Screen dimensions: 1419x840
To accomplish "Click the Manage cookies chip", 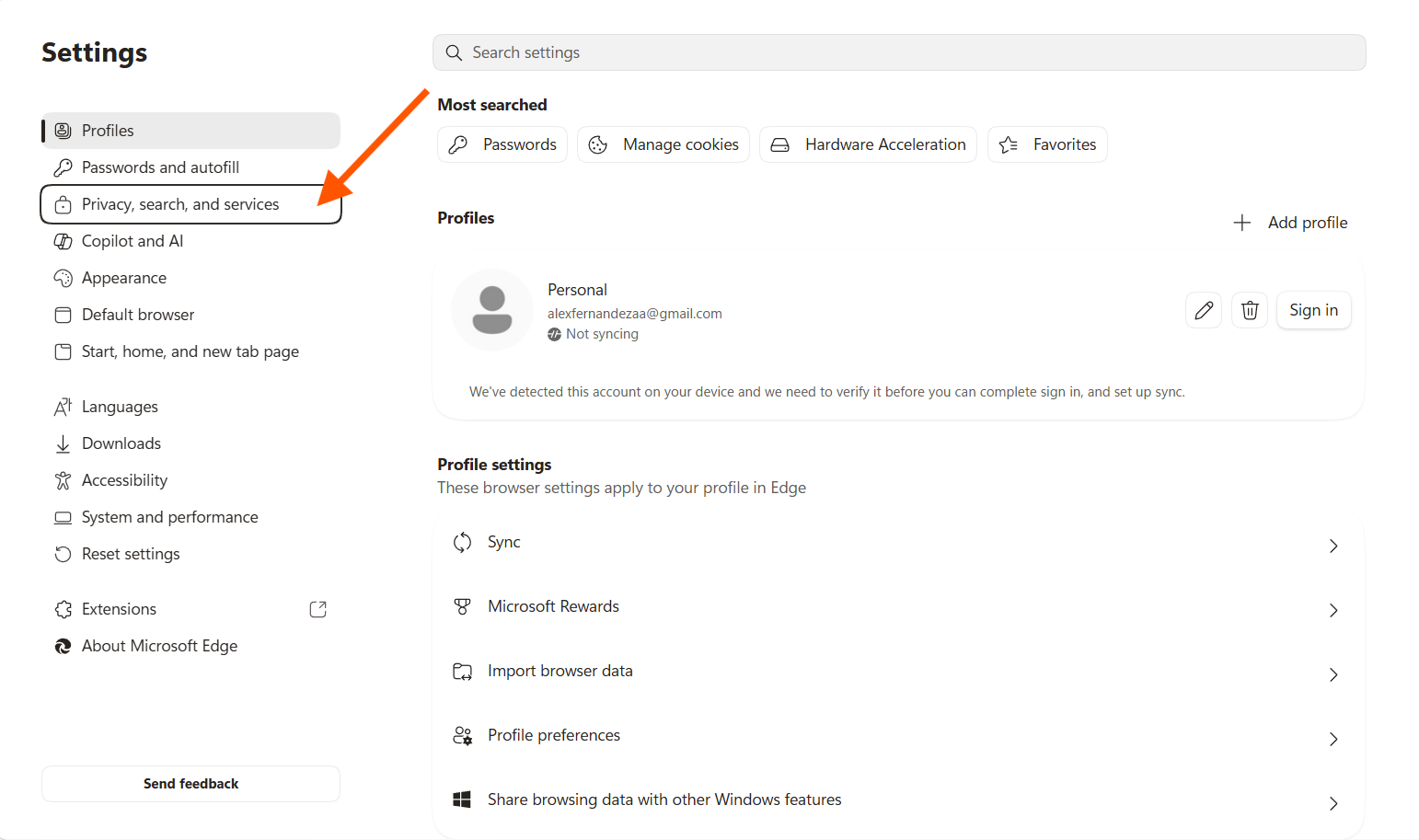I will tap(663, 144).
